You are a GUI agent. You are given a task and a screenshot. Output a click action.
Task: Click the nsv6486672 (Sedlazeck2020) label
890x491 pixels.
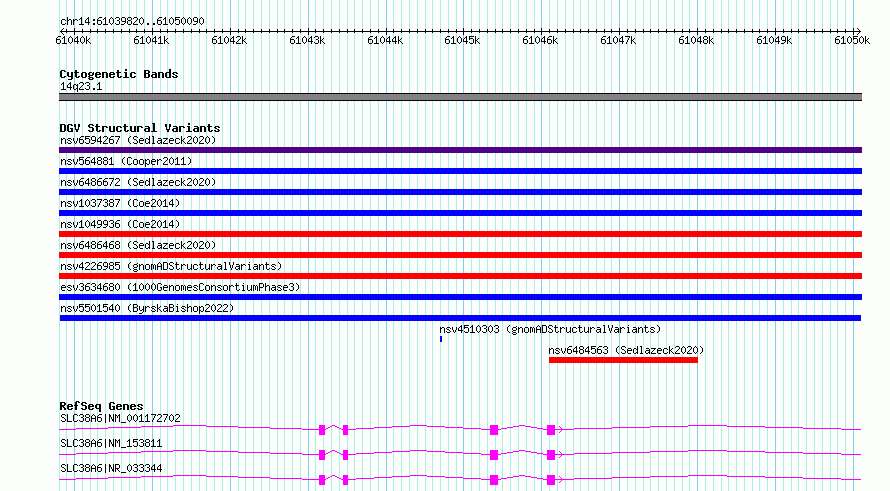pos(138,182)
